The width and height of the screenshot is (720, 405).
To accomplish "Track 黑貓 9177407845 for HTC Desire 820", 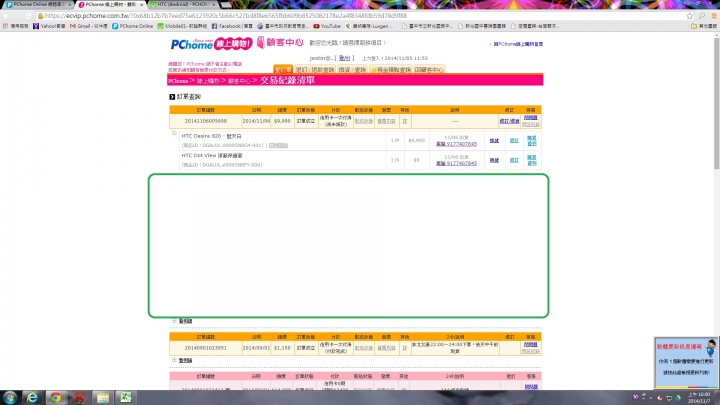I will pos(456,144).
